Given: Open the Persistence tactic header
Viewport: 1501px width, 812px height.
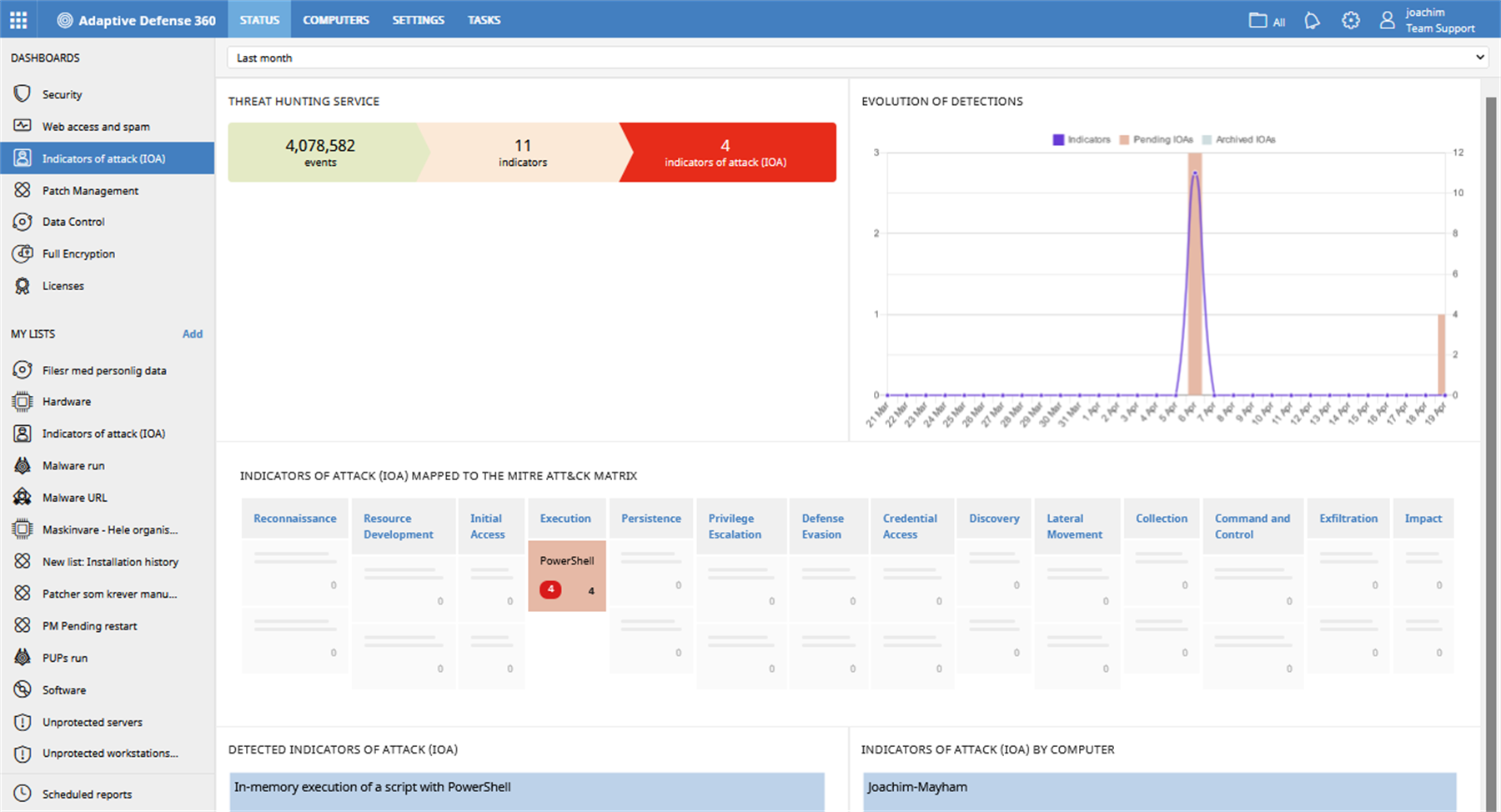Looking at the screenshot, I should point(651,519).
